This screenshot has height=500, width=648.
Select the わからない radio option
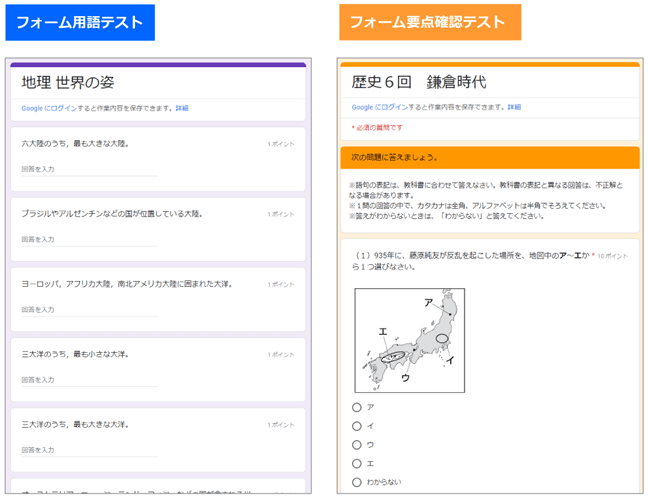click(357, 482)
